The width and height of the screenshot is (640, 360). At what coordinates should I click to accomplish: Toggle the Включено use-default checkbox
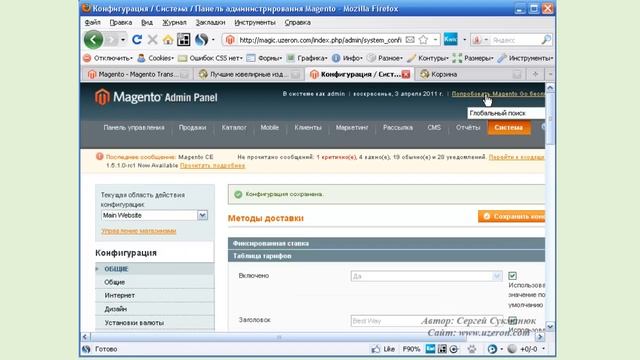pyautogui.click(x=512, y=276)
